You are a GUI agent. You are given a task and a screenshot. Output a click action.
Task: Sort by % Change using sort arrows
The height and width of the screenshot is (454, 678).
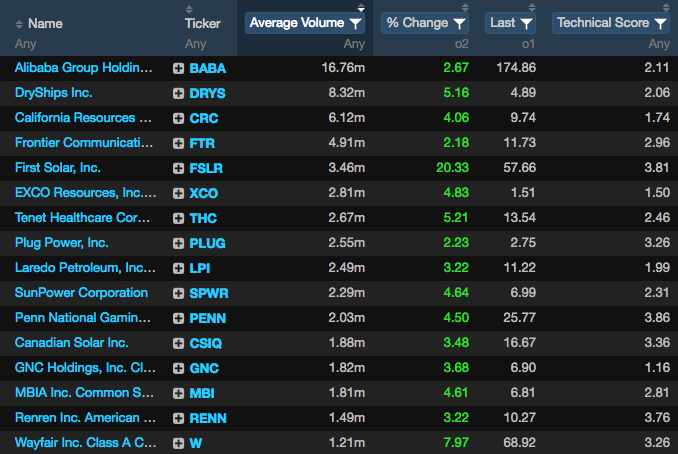[465, 7]
